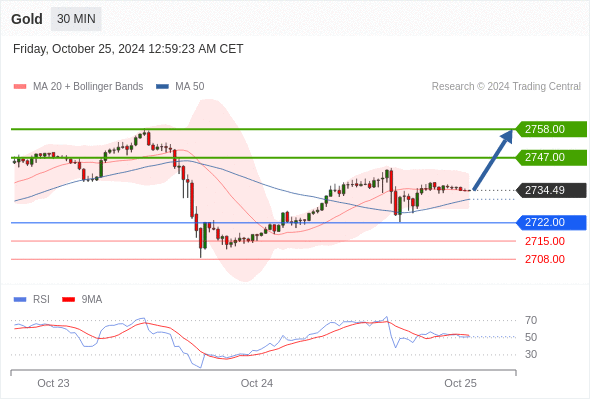Click the RSI 30 level label
Screen dimensions: 590x400
[531, 354]
